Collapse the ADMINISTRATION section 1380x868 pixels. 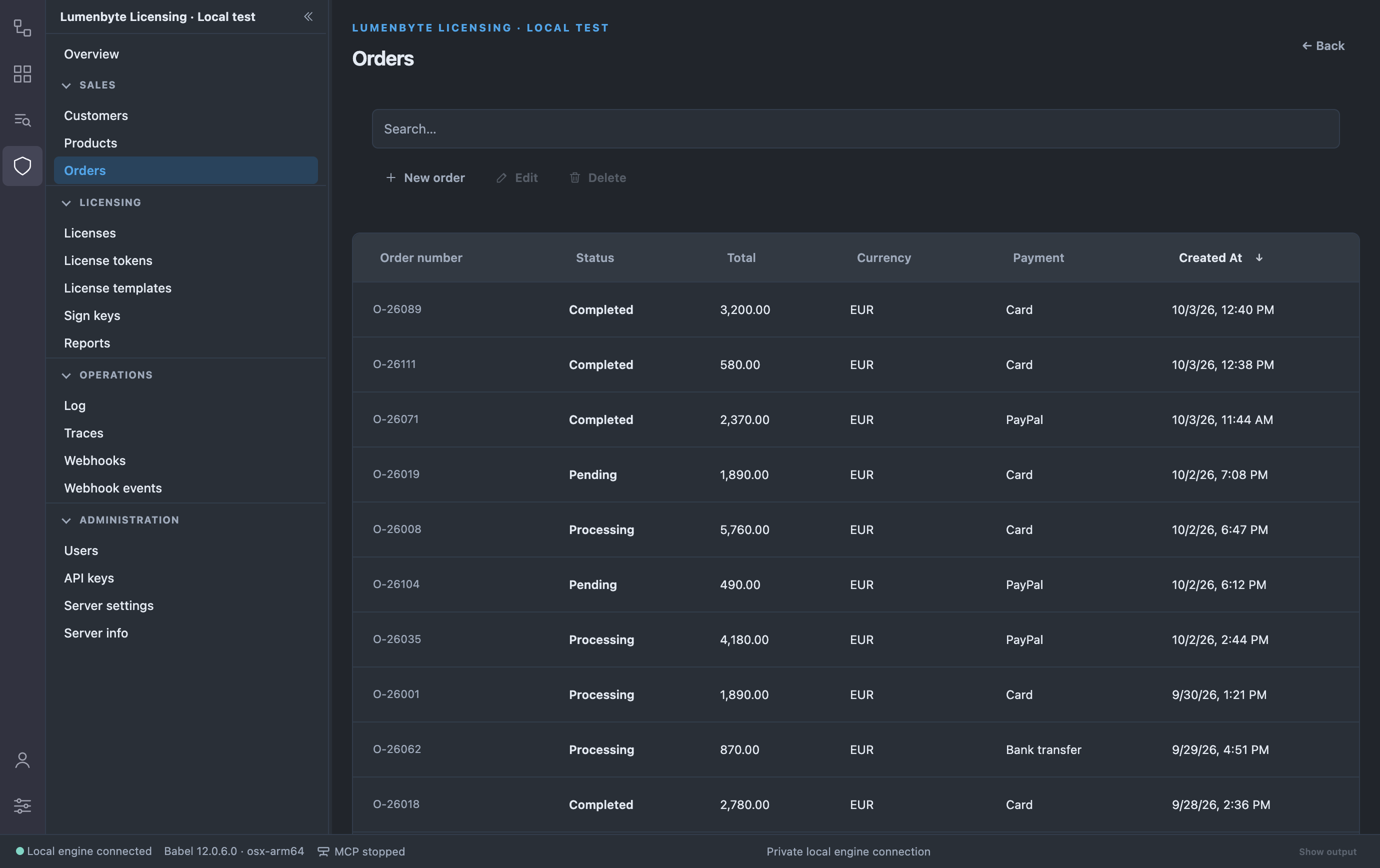(66, 520)
